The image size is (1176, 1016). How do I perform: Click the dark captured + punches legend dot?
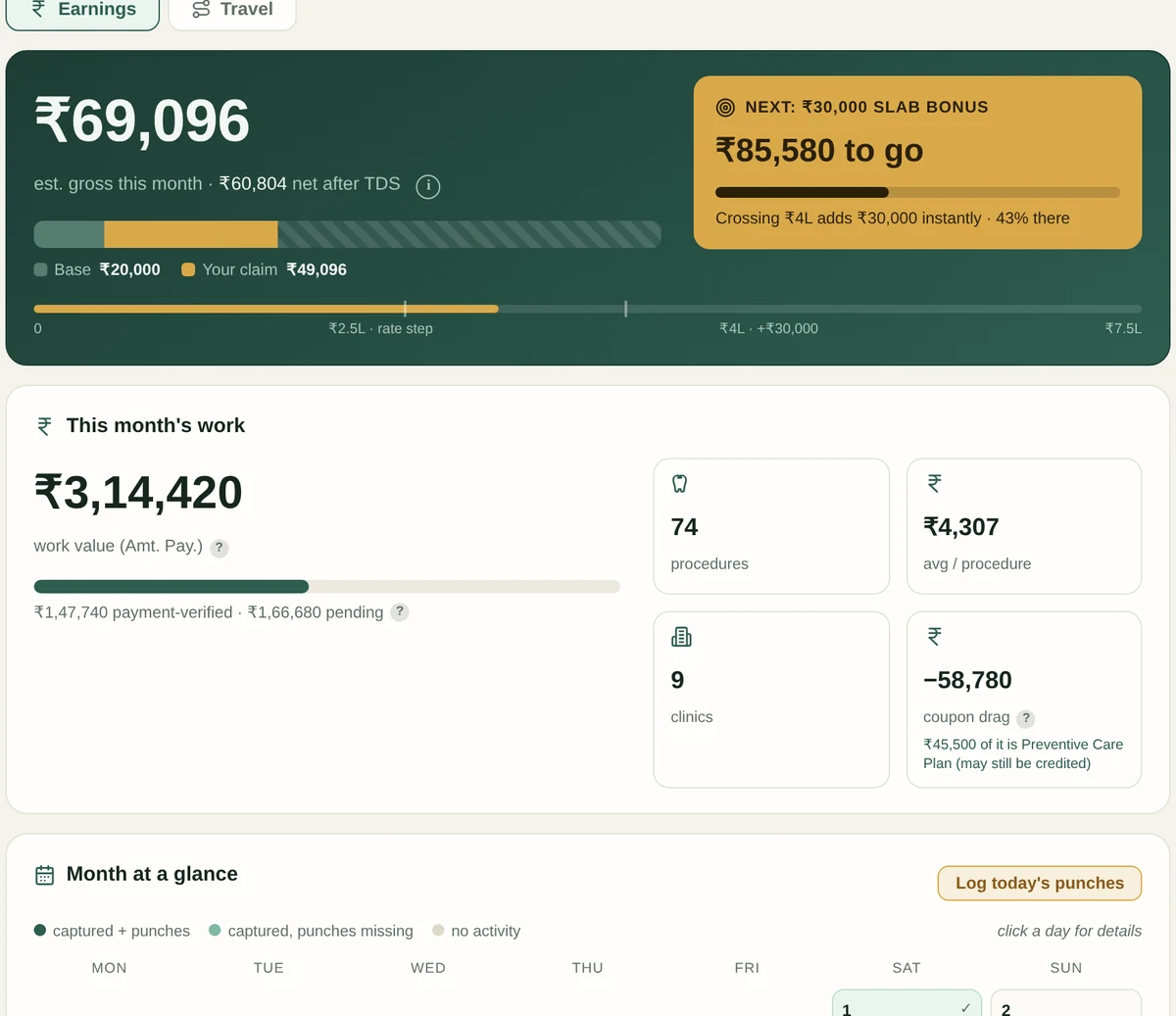pyautogui.click(x=40, y=930)
